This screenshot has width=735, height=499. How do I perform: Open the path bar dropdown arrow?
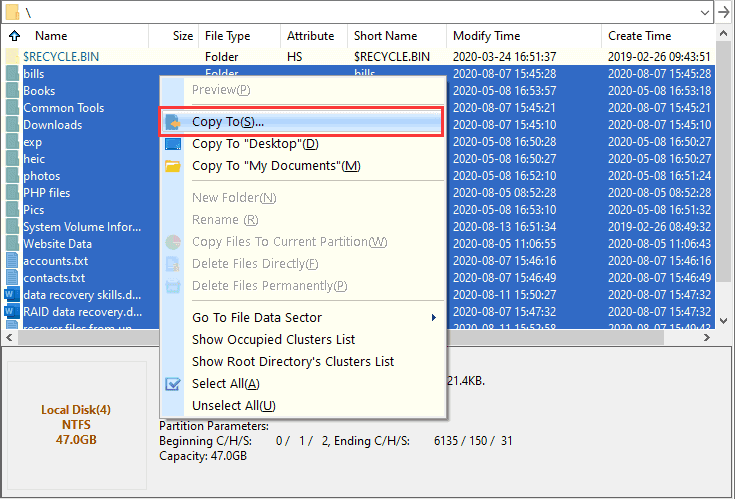[706, 11]
